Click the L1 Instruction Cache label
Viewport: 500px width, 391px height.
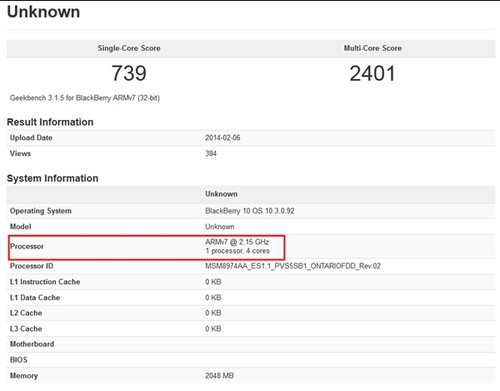(45, 282)
